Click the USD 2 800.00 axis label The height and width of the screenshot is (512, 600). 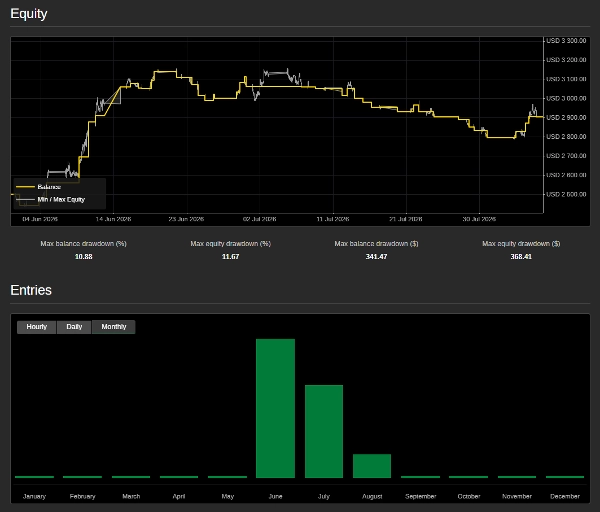pyautogui.click(x=566, y=137)
